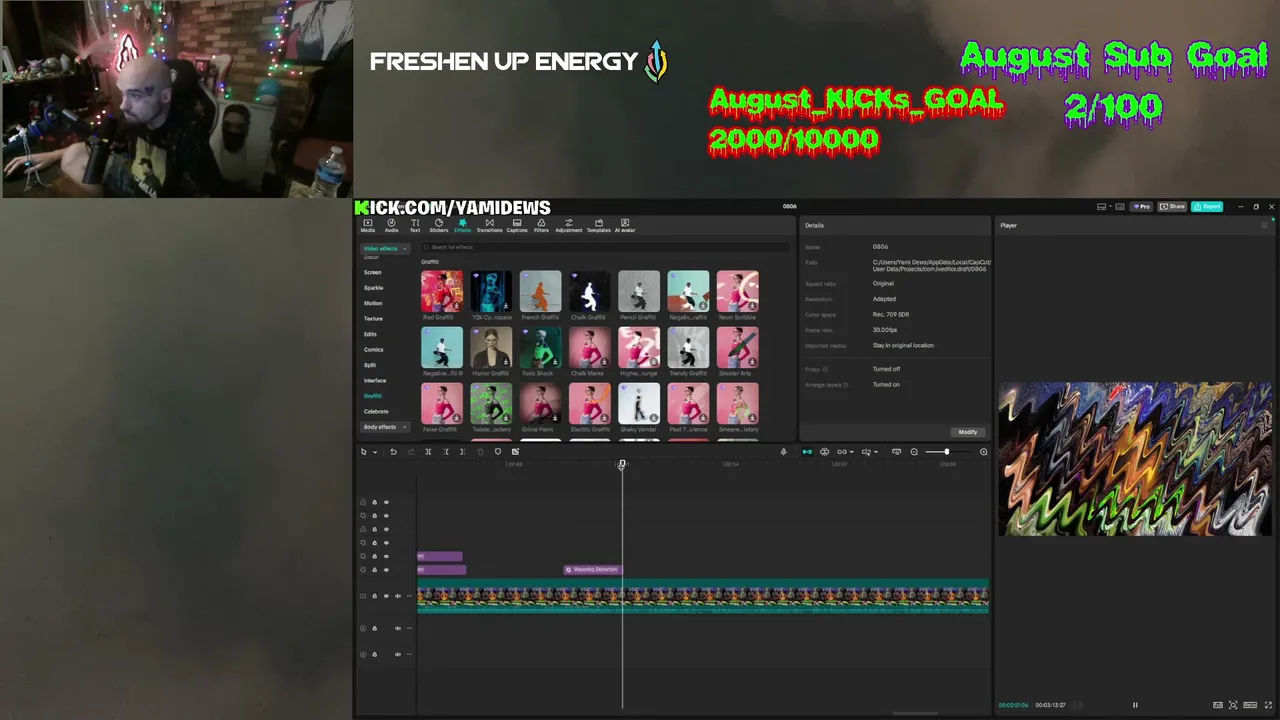Pick the Neon Scribble effect thumbnail
The width and height of the screenshot is (1280, 720).
point(737,291)
